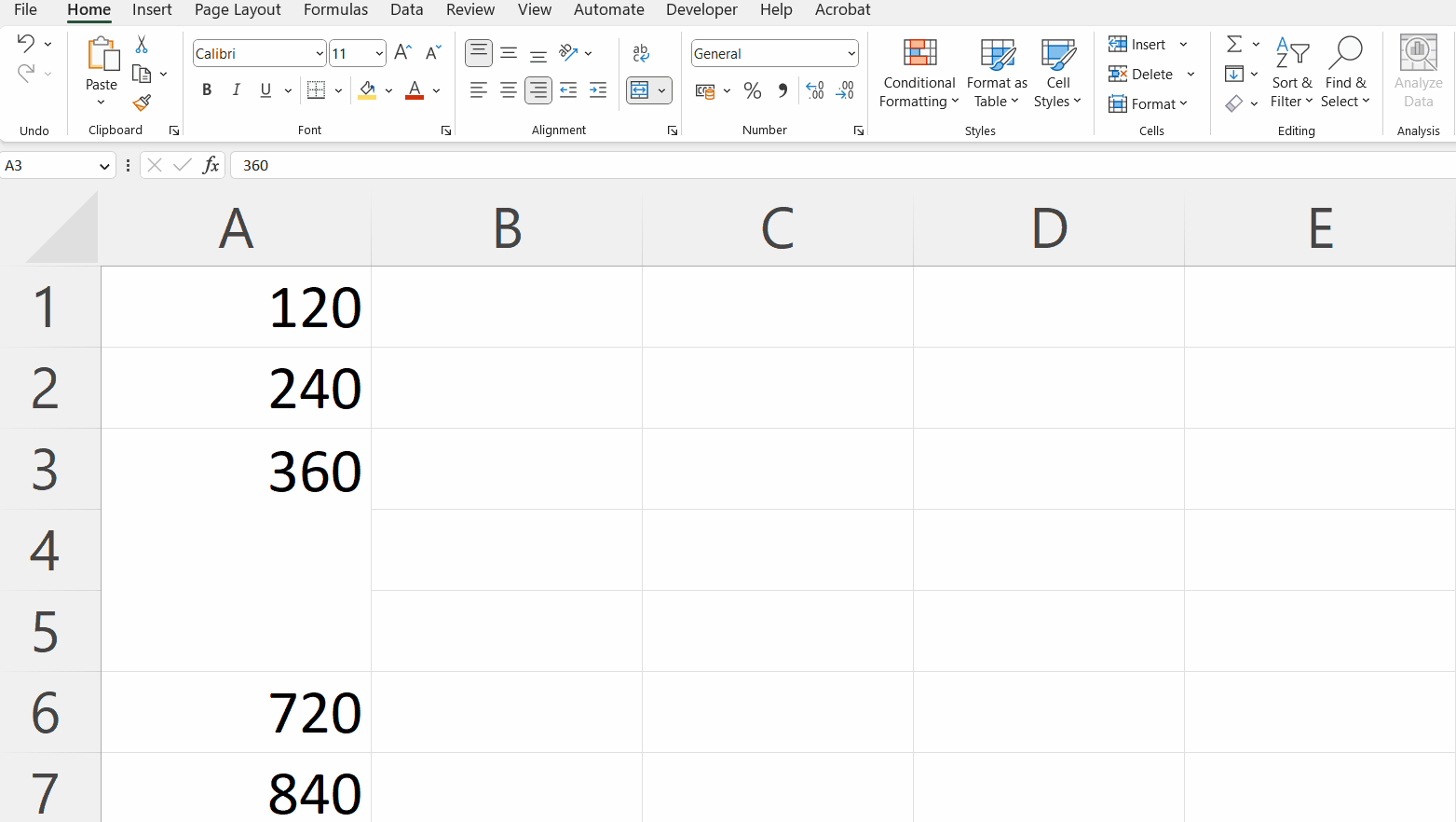Expand the Fill Color dropdown arrow
Screen dimensions: 1456x822
click(388, 90)
